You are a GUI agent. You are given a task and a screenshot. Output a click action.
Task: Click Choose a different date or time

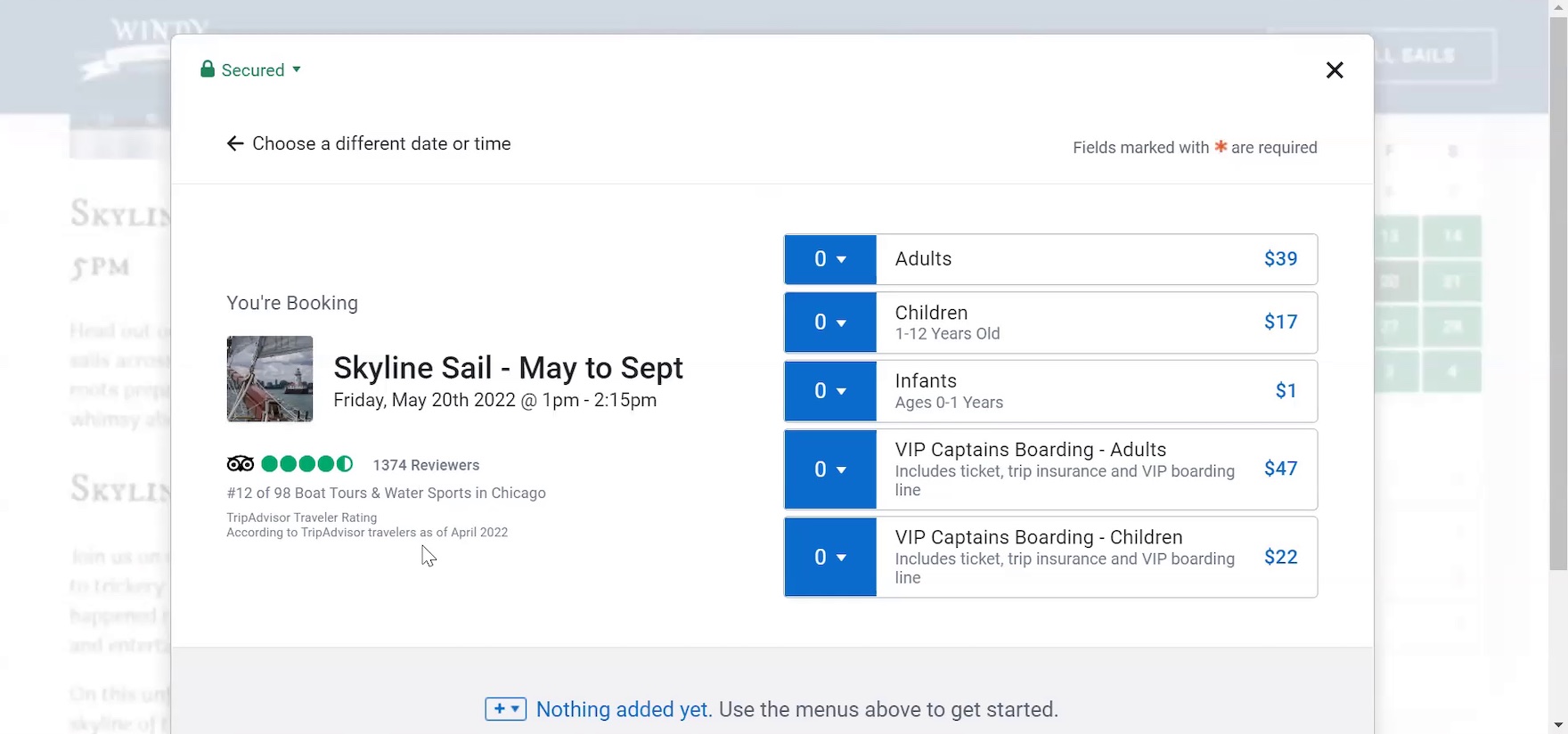tap(381, 144)
